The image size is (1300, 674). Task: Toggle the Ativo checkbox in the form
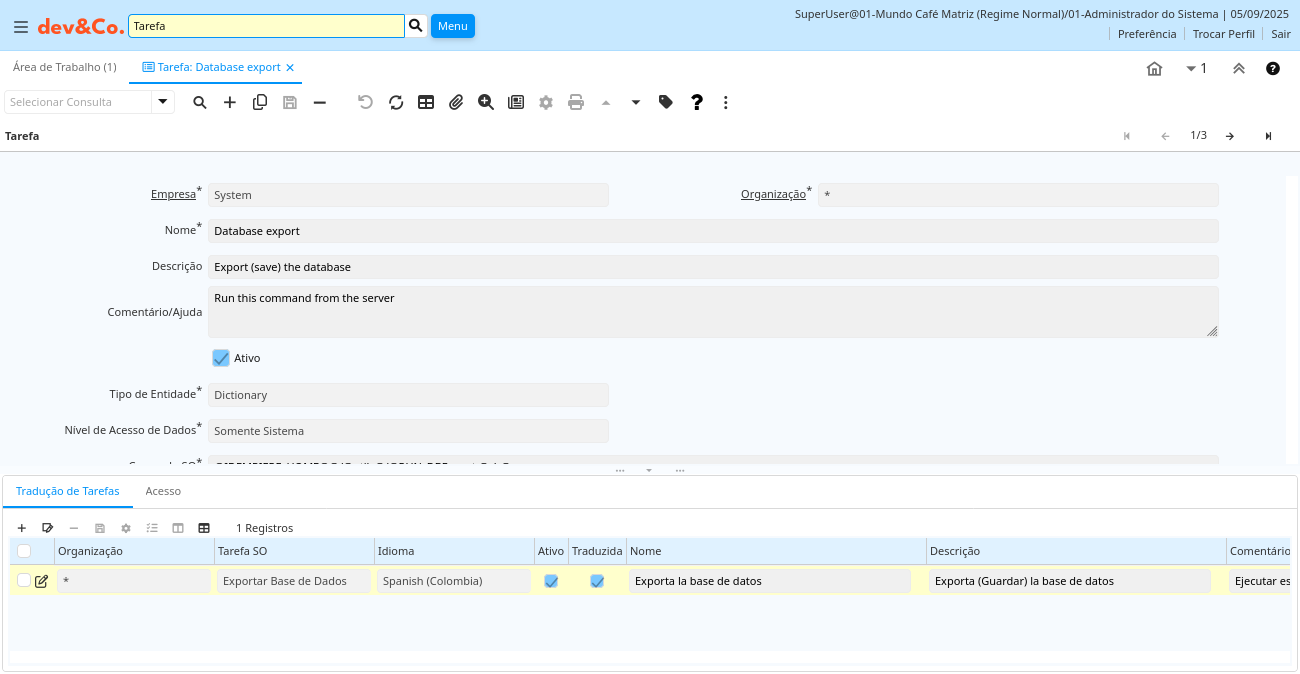(x=221, y=358)
